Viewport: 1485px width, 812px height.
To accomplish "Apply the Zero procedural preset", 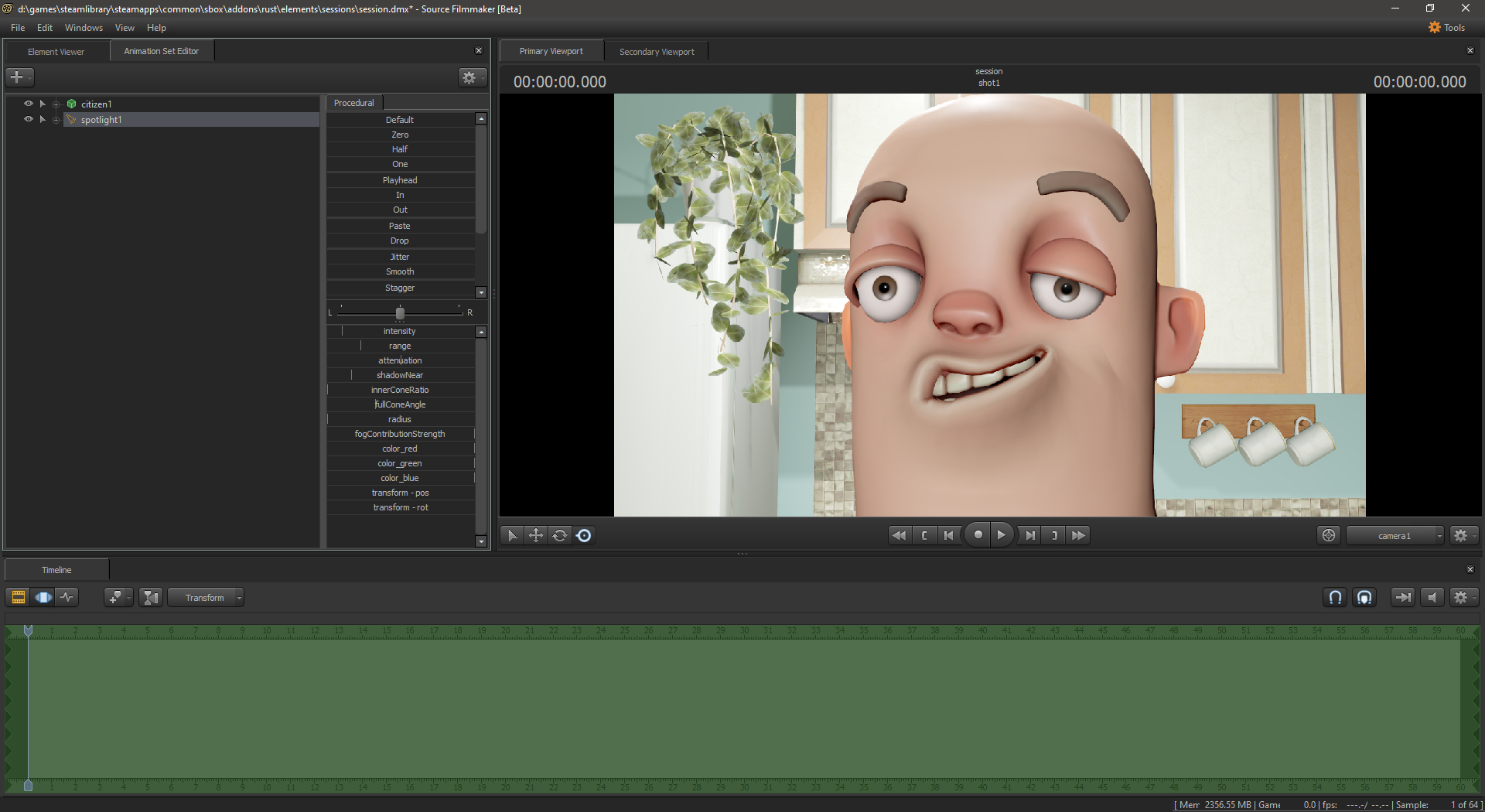I will 400,135.
